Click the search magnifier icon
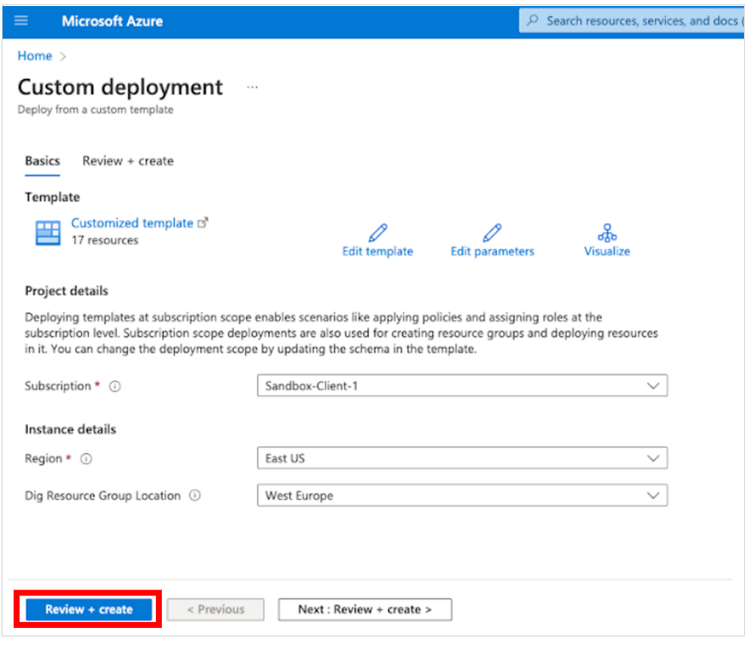 pyautogui.click(x=532, y=21)
